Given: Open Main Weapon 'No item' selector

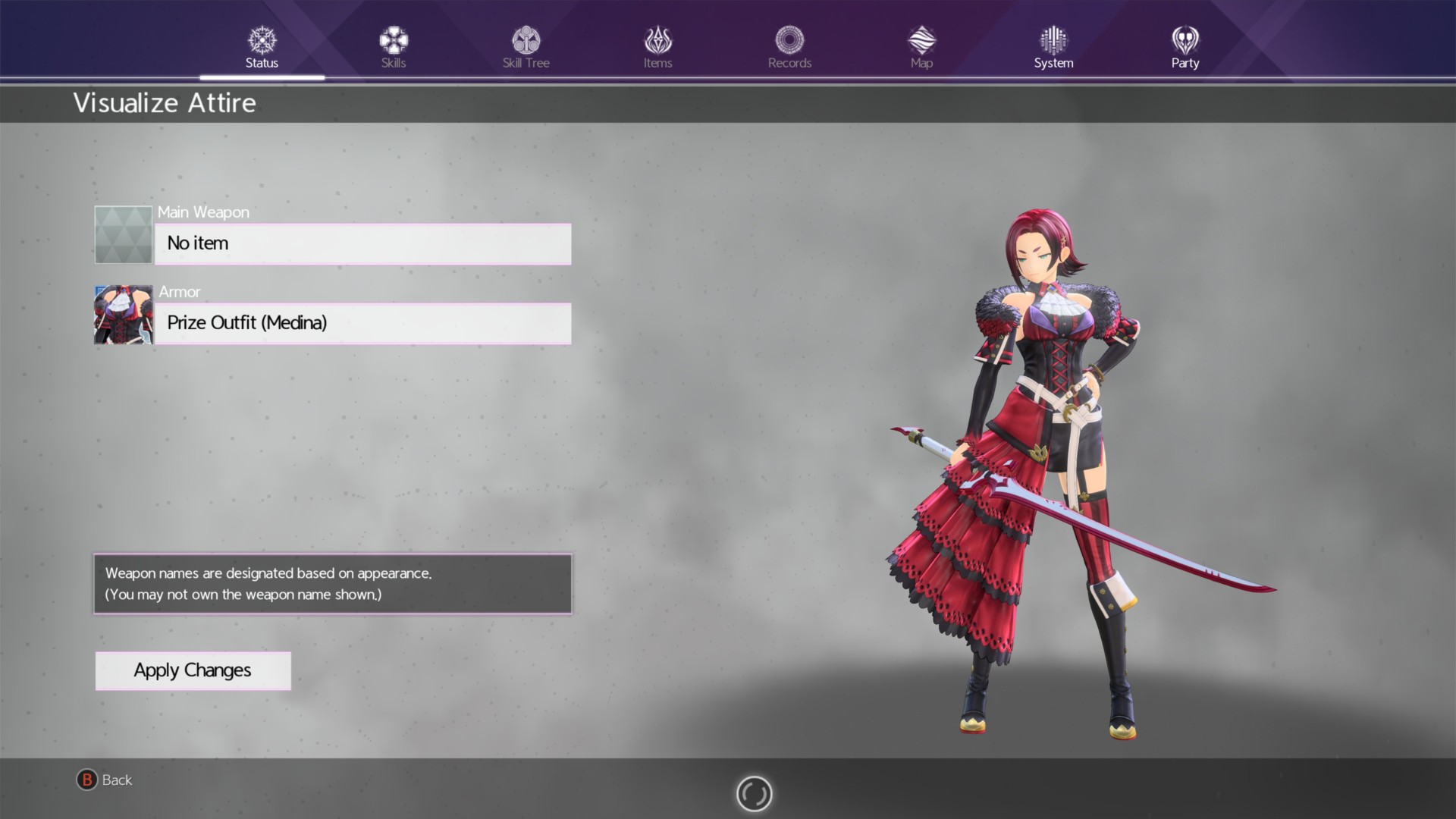Looking at the screenshot, I should coord(362,244).
